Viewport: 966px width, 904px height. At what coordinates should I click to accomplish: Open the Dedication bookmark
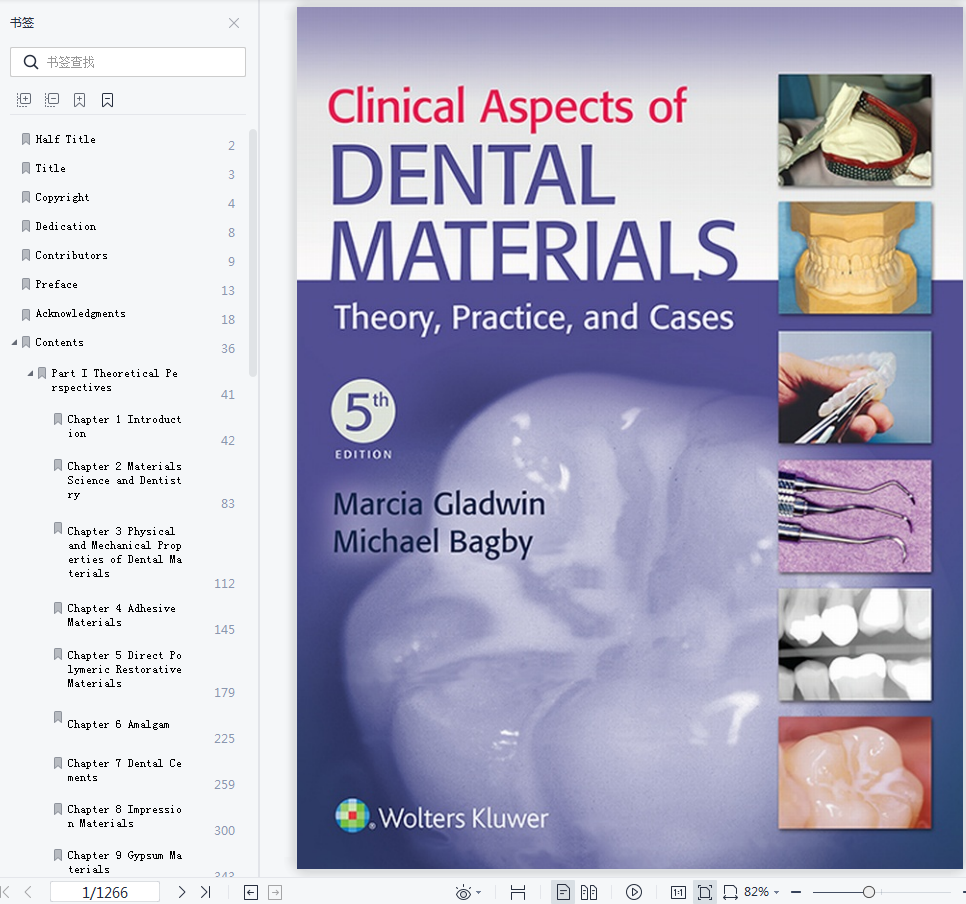point(65,226)
